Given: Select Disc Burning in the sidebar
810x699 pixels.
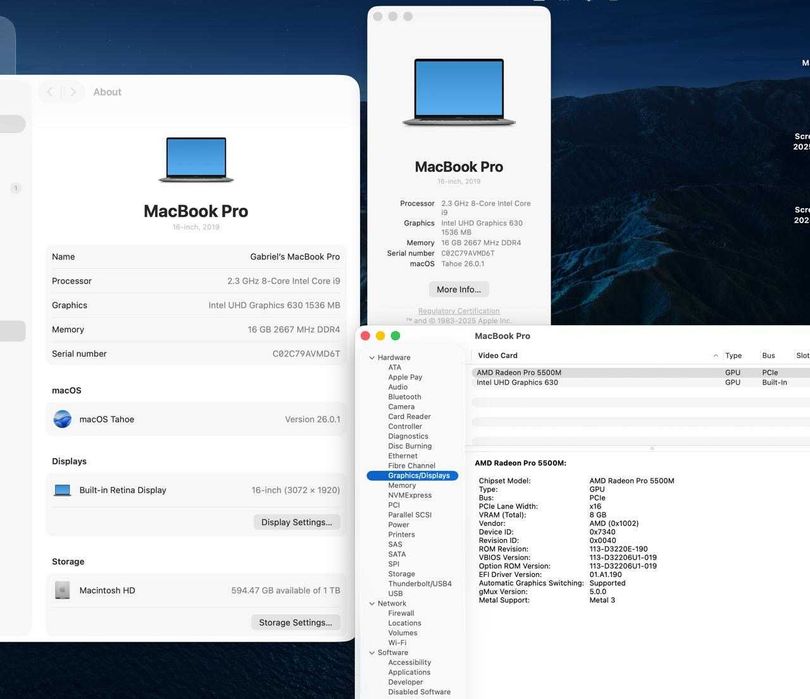Looking at the screenshot, I should pyautogui.click(x=410, y=446).
